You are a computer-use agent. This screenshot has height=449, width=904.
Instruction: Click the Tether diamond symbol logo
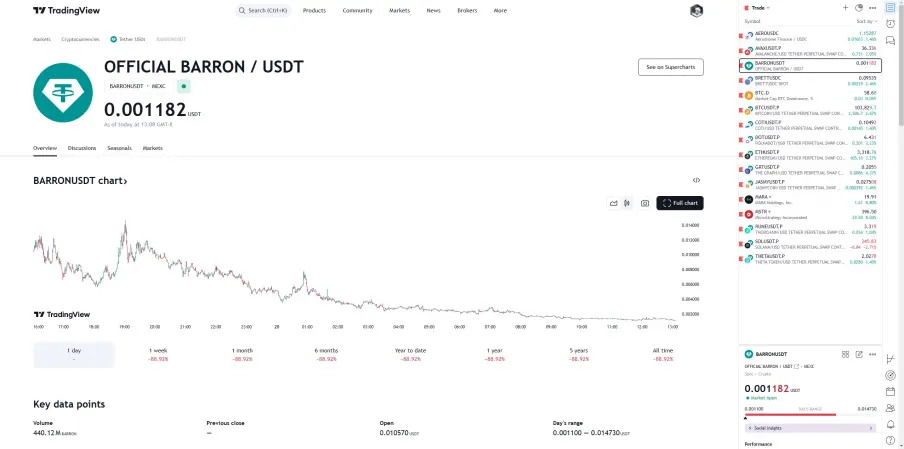[63, 92]
